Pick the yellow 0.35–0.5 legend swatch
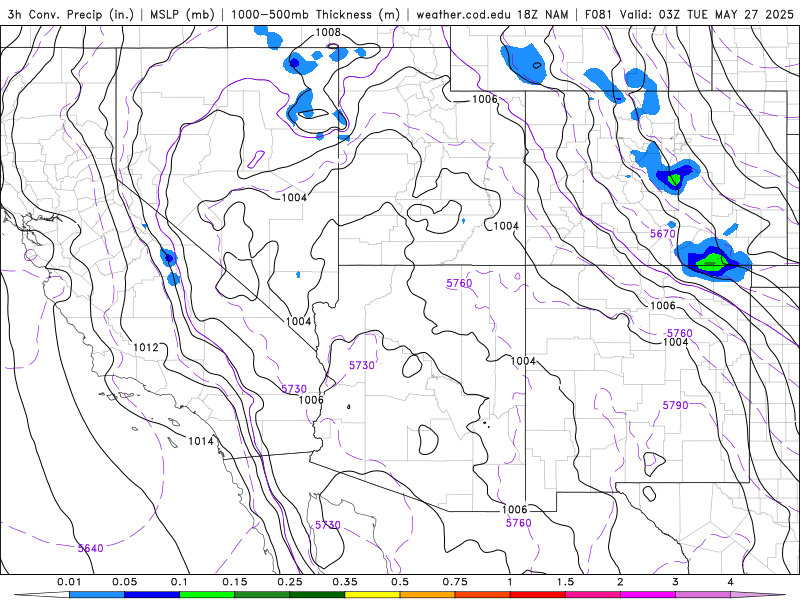 pos(372,595)
